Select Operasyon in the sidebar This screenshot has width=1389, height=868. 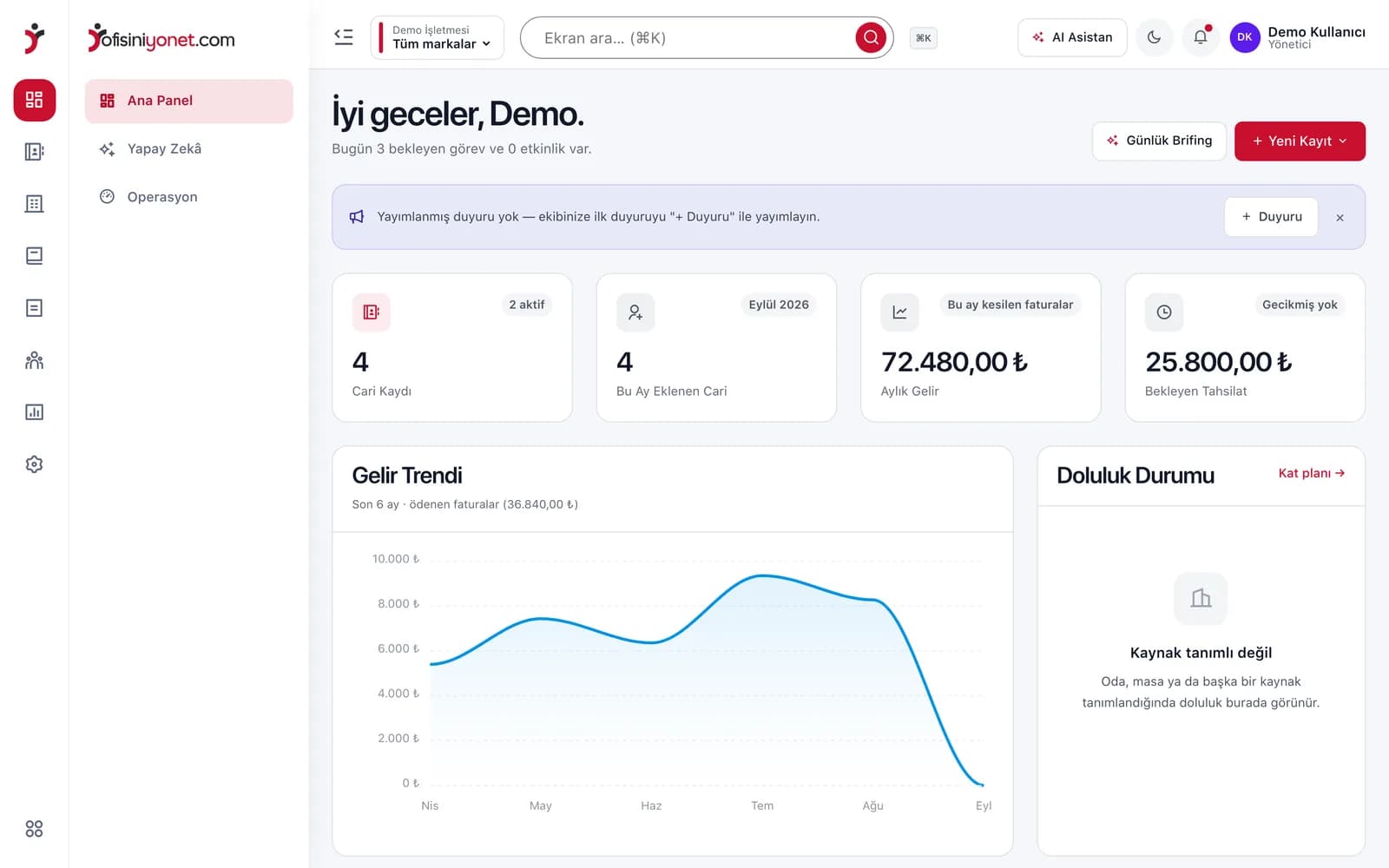(x=189, y=197)
